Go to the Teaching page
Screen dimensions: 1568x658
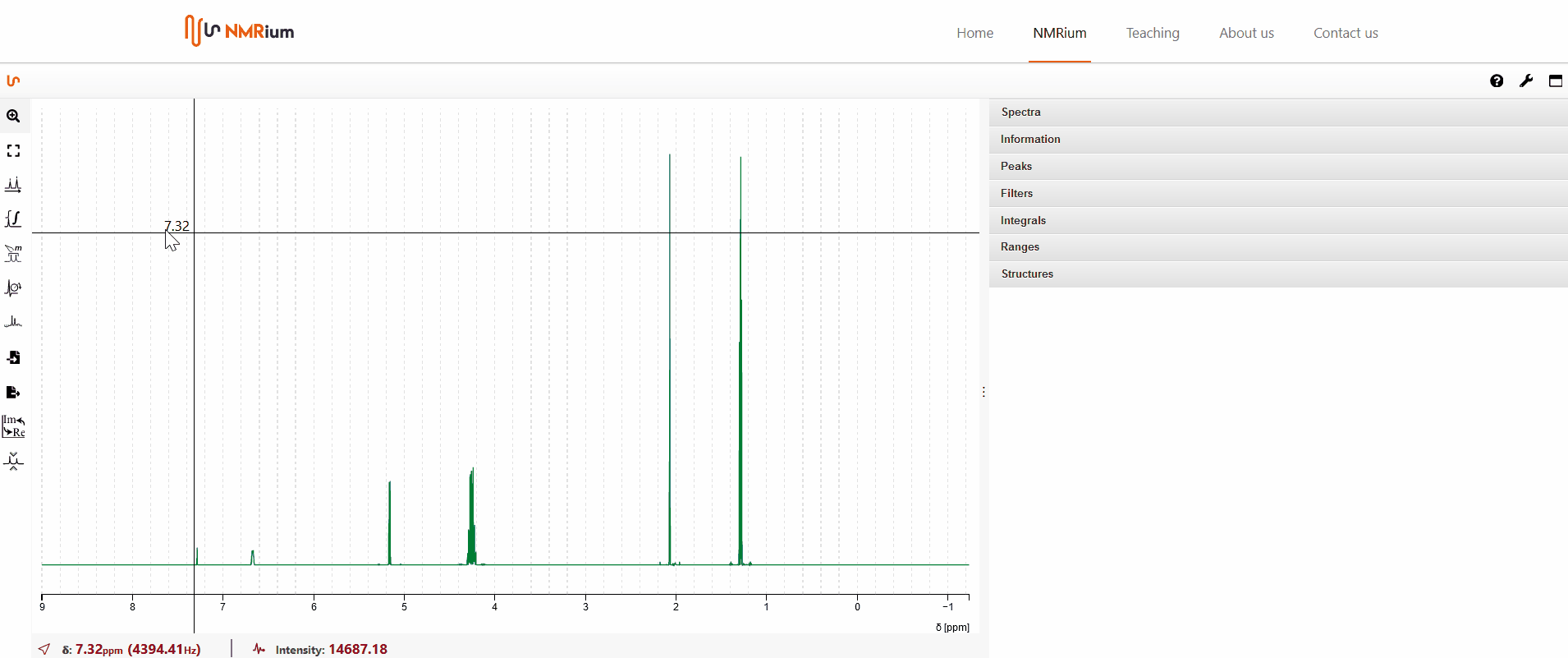[1152, 33]
